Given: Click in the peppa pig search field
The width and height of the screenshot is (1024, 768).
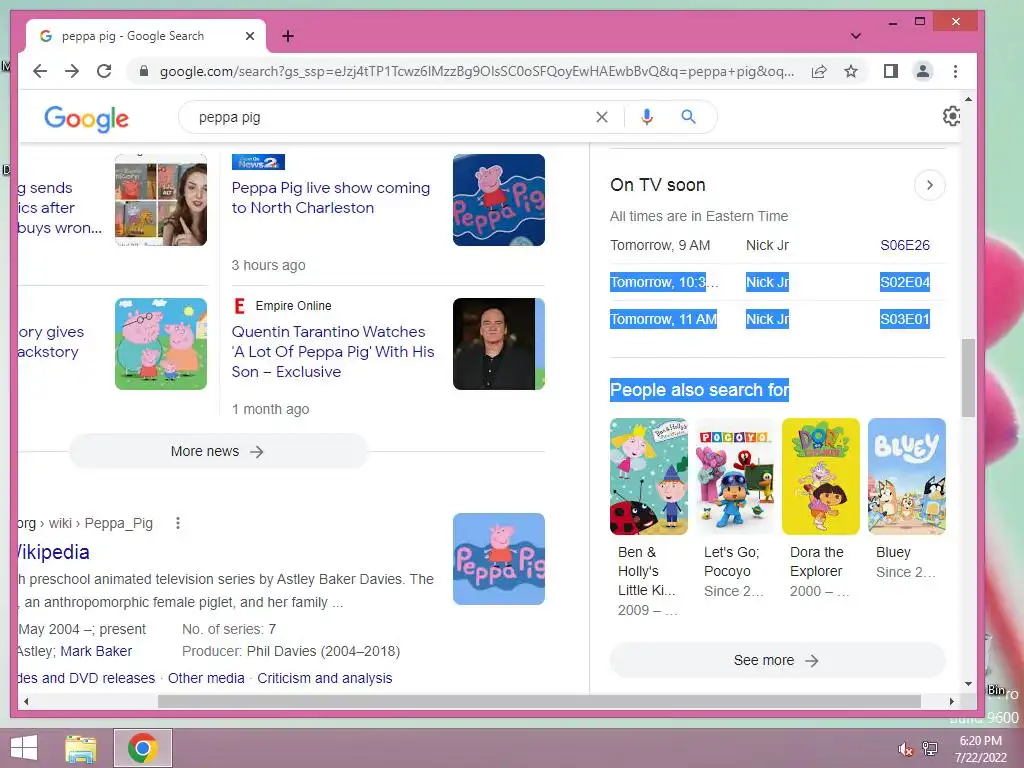Looking at the screenshot, I should tap(392, 118).
